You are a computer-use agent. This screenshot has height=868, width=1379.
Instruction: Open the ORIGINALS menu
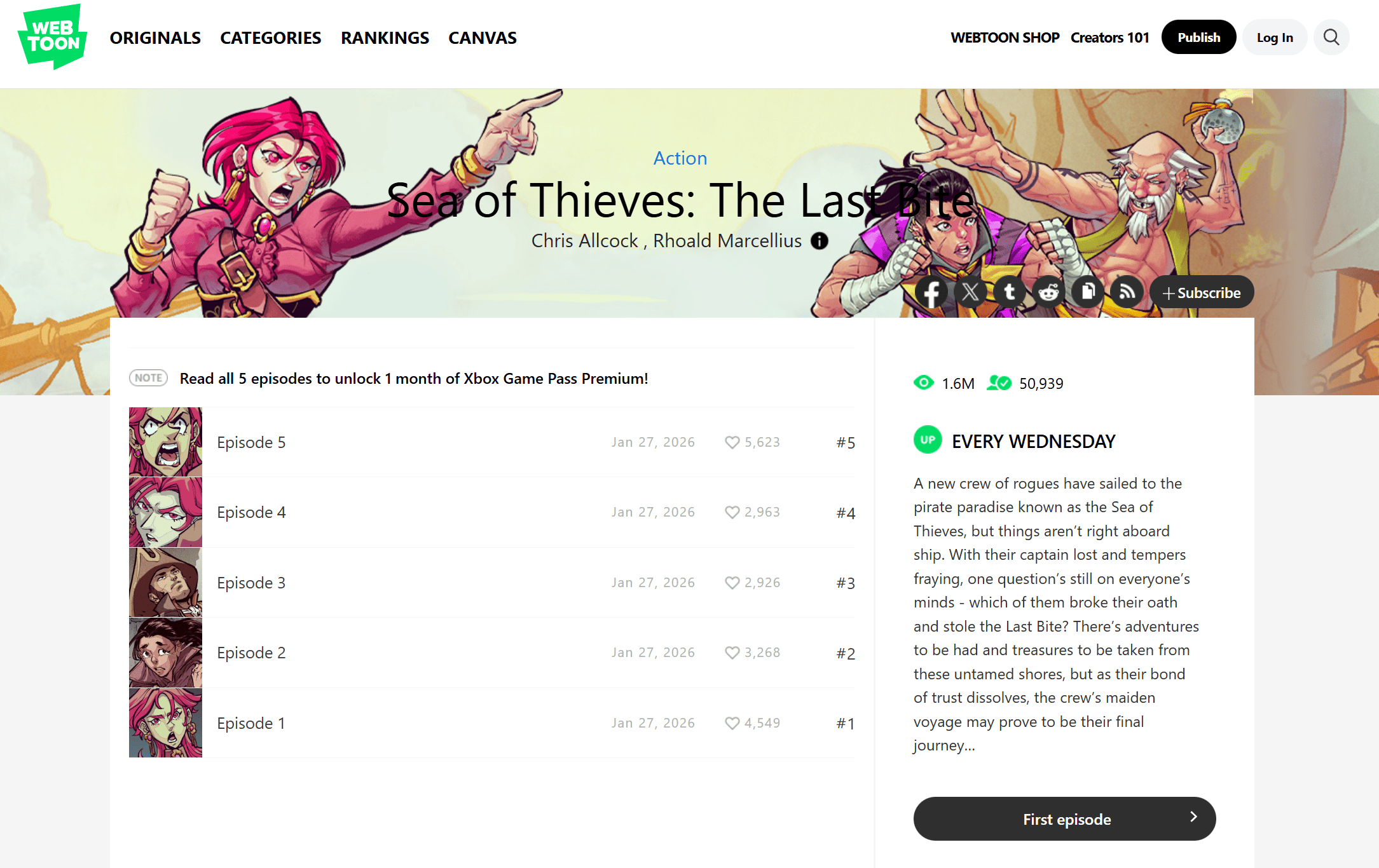tap(155, 38)
